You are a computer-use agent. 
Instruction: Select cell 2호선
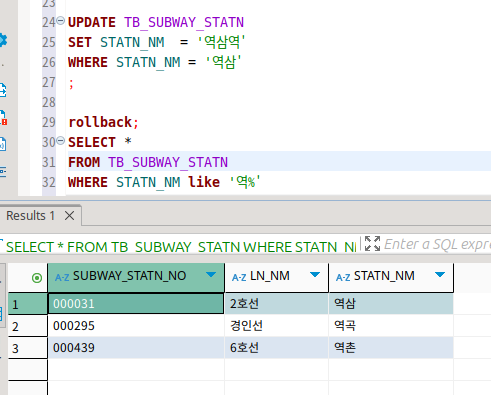pyautogui.click(x=277, y=304)
